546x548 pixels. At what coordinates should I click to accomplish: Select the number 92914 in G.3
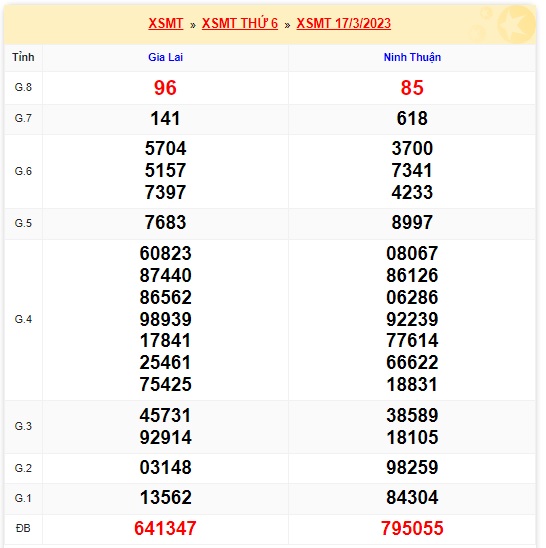(x=165, y=438)
